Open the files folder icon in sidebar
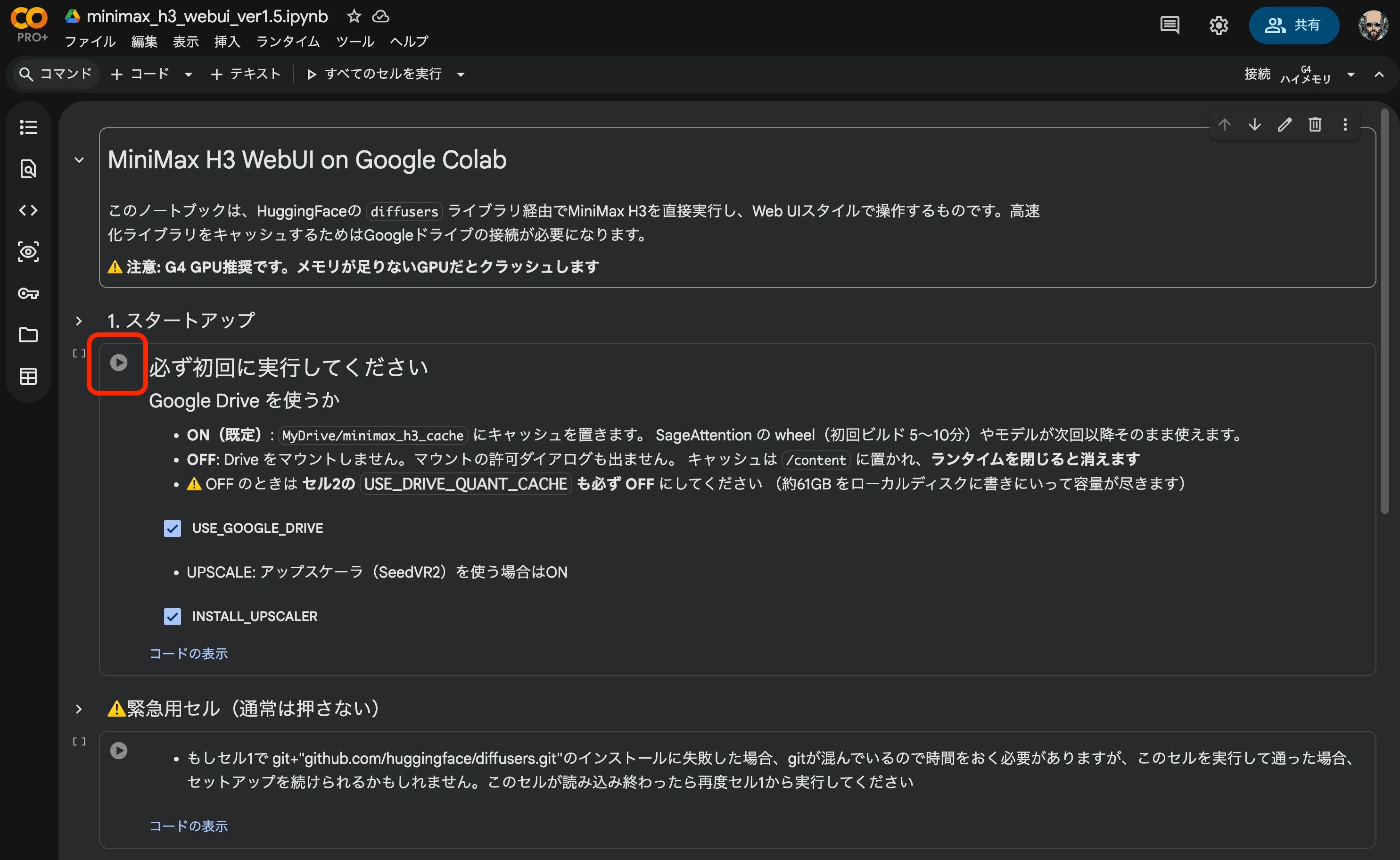The image size is (1400, 860). click(28, 334)
